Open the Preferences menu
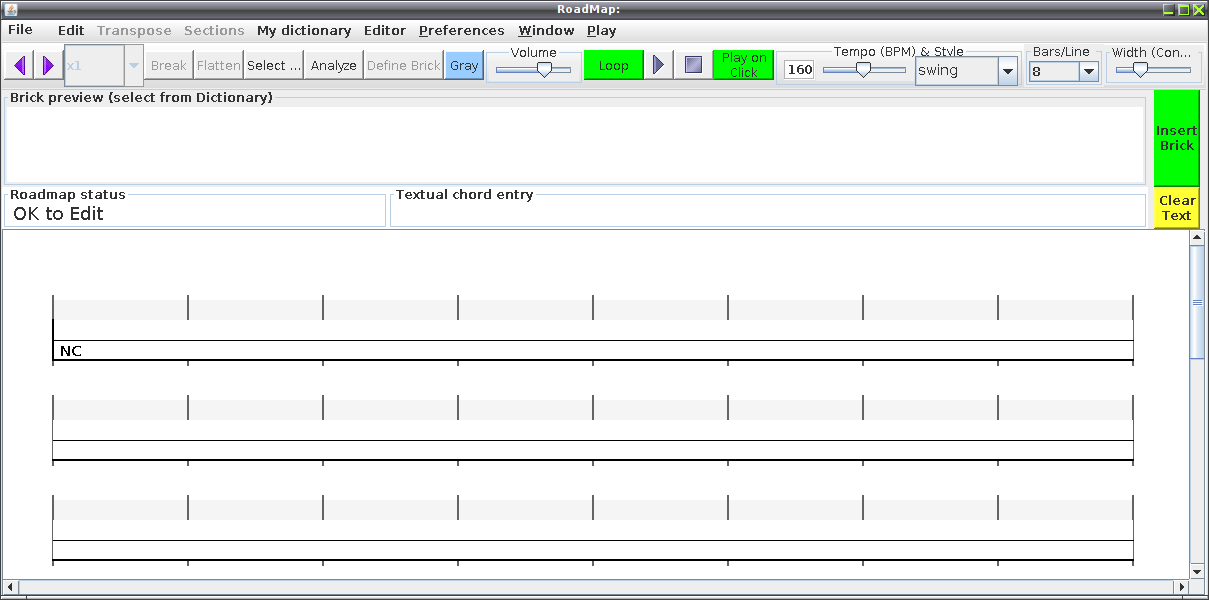The height and width of the screenshot is (600, 1209). 462,30
